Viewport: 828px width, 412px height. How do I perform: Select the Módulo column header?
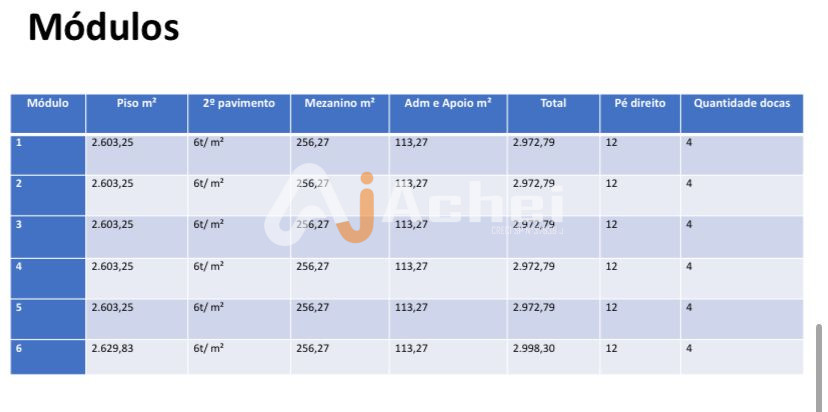point(48,103)
